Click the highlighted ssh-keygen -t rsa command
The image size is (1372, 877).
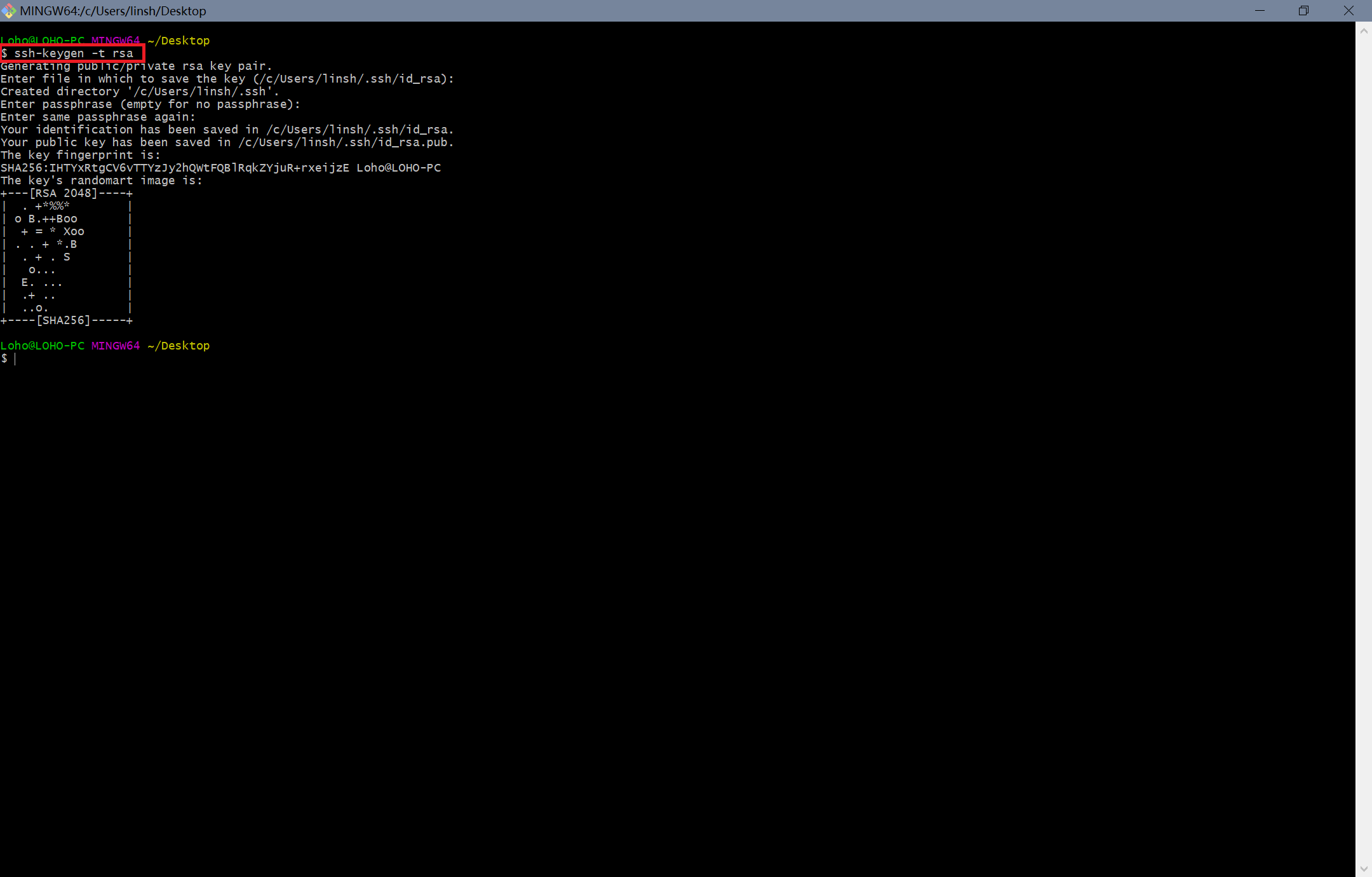coord(73,53)
